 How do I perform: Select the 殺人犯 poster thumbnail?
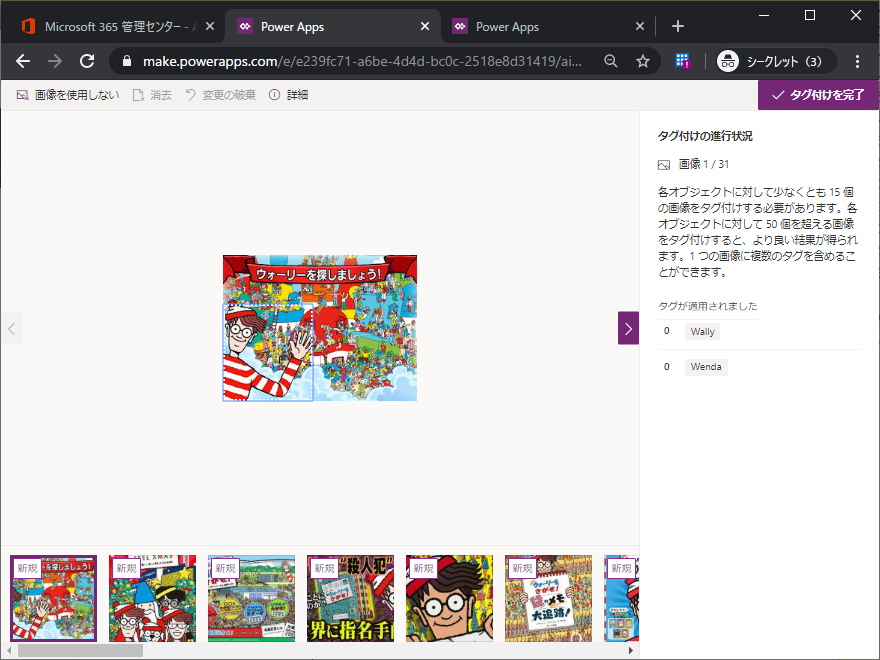(x=350, y=598)
